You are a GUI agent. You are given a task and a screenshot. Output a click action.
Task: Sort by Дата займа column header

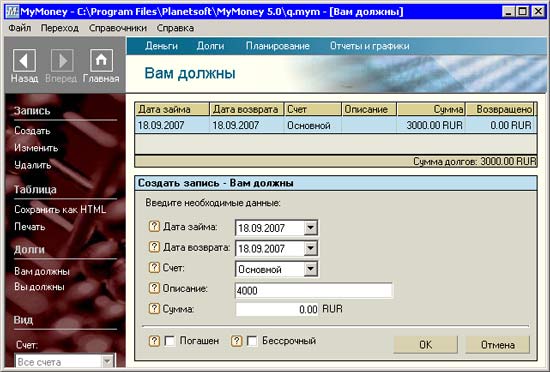172,109
